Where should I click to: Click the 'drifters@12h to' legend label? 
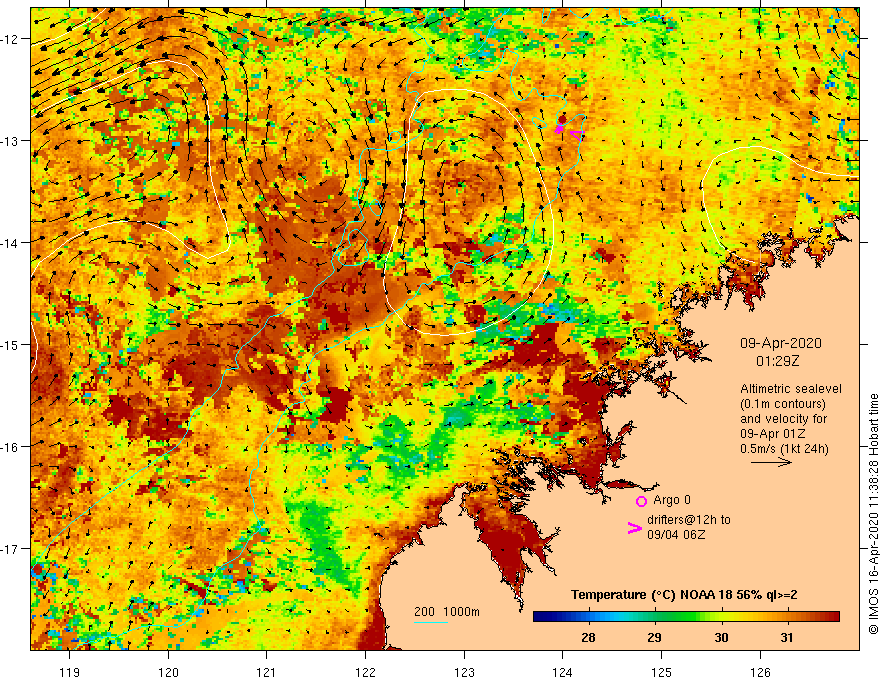[689, 520]
